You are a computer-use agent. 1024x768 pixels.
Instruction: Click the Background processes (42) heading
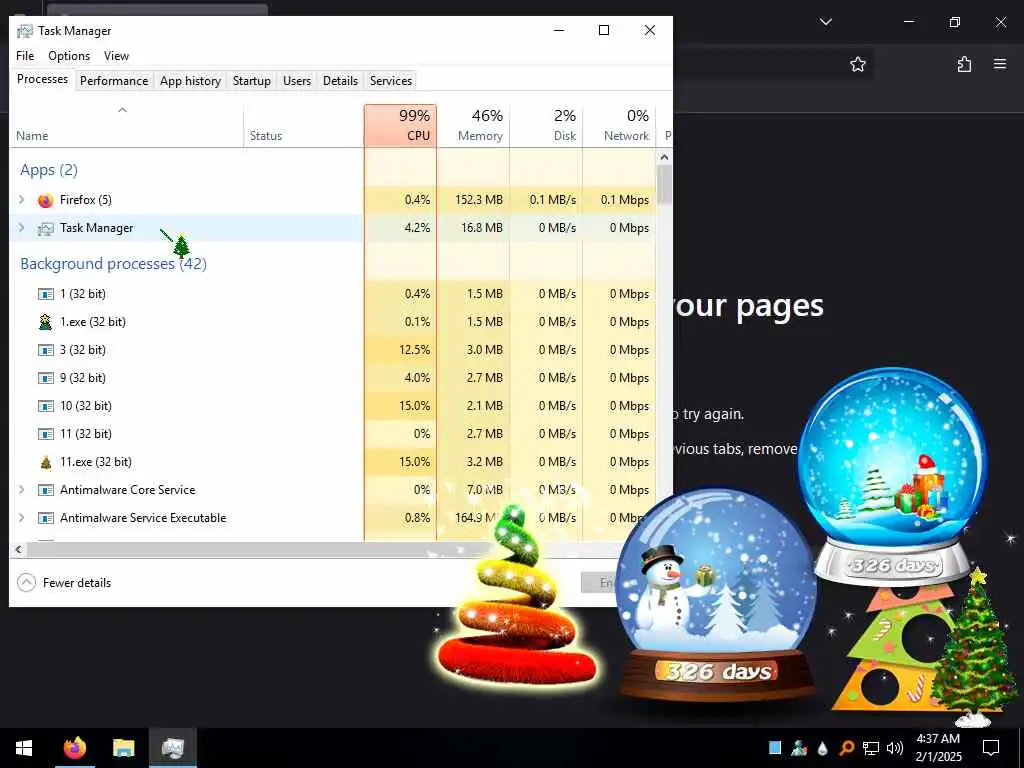tap(114, 264)
